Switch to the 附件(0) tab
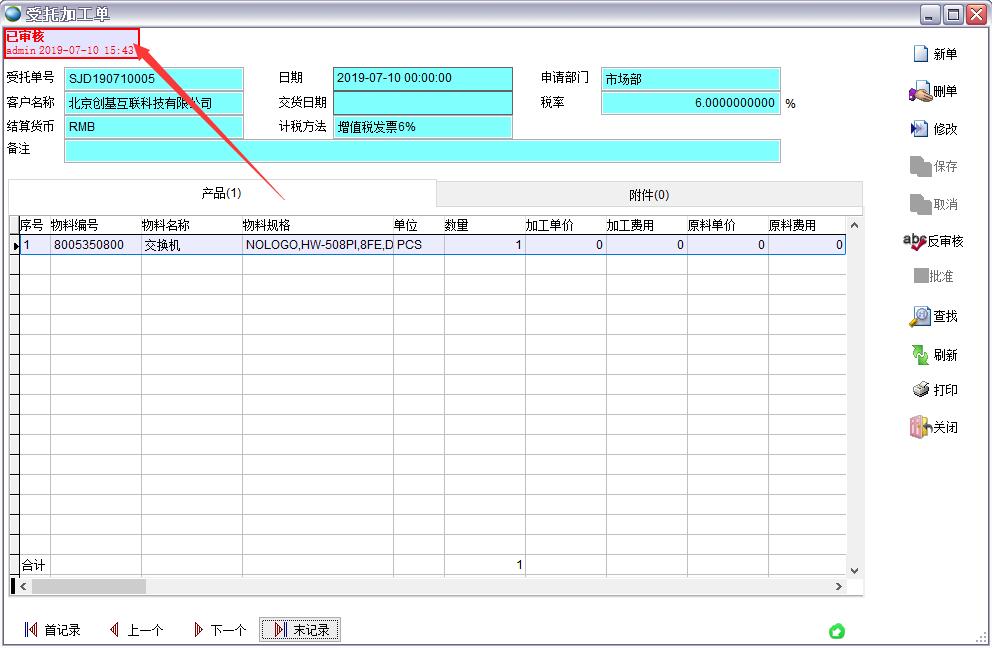This screenshot has height=648, width=992. (649, 194)
